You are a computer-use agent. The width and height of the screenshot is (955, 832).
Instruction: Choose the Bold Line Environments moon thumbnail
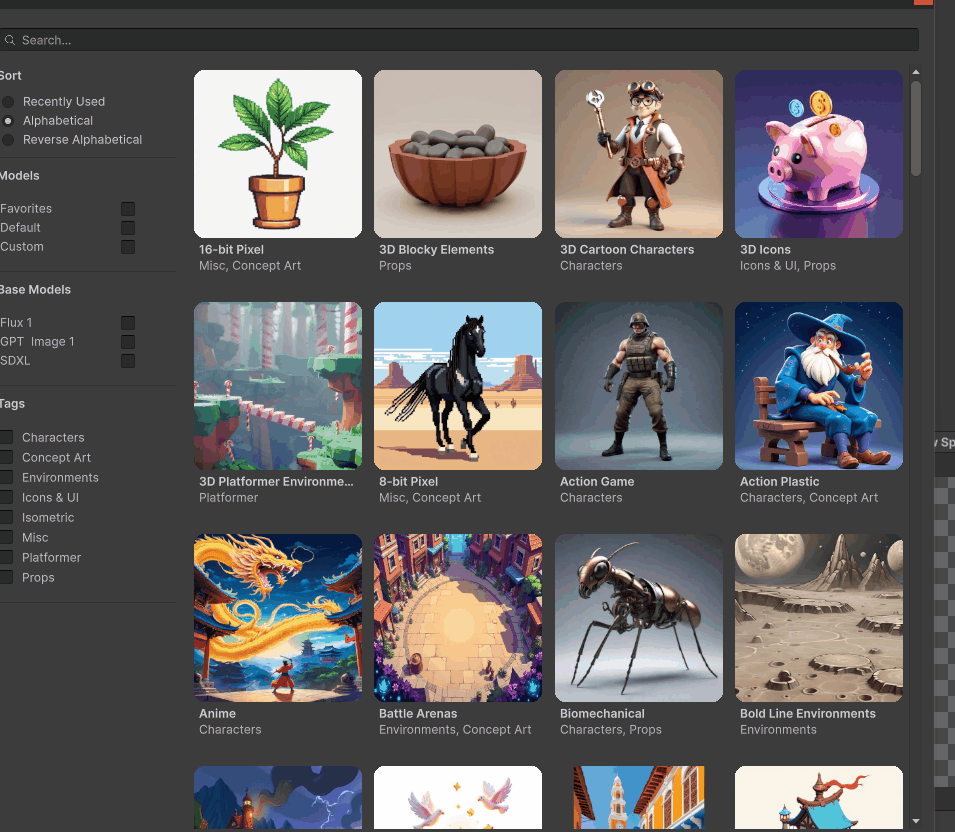819,618
